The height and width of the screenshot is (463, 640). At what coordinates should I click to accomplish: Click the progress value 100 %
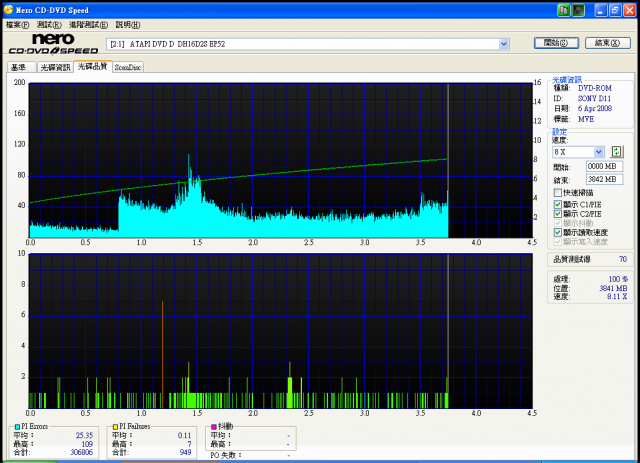[618, 279]
